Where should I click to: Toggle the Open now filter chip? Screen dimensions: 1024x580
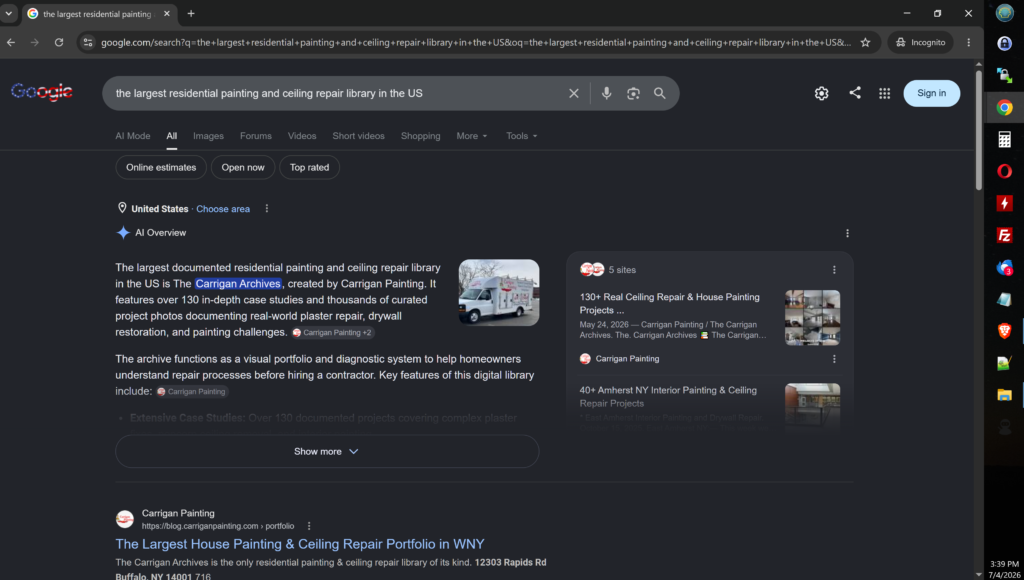[243, 167]
